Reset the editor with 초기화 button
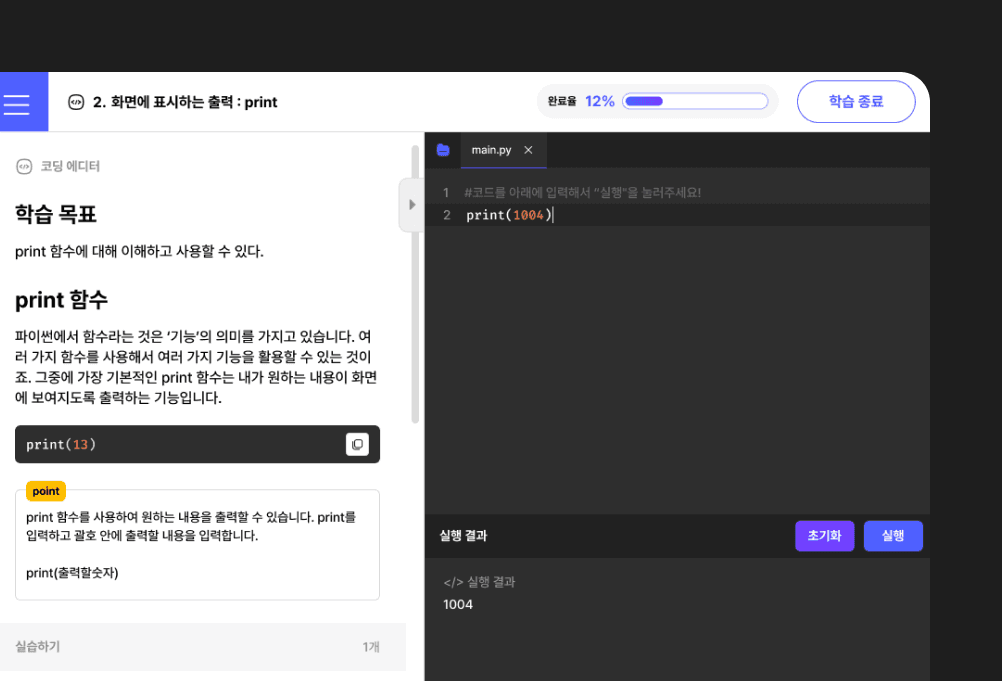 coord(824,536)
